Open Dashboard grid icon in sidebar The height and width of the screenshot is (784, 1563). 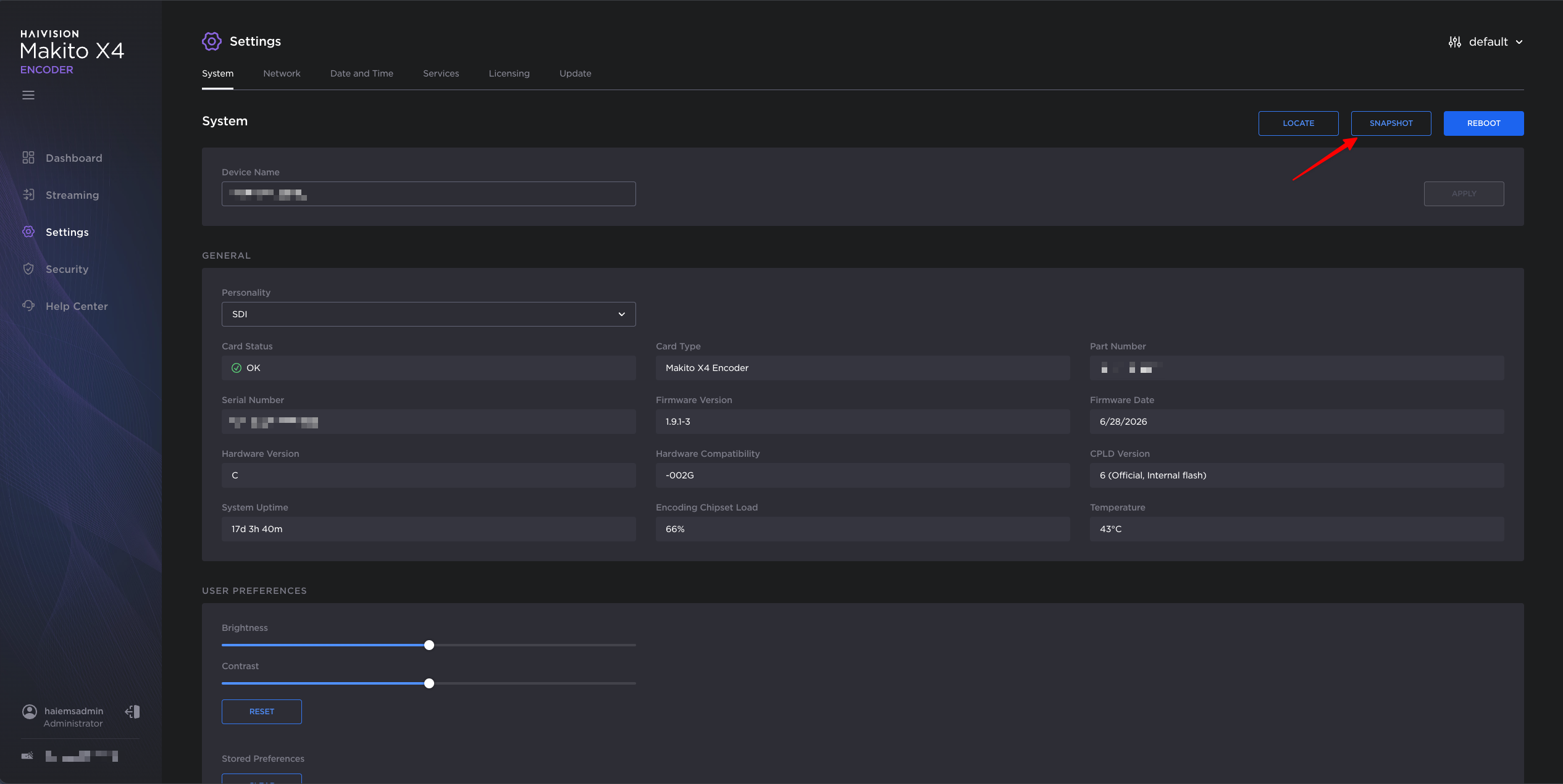click(x=28, y=158)
